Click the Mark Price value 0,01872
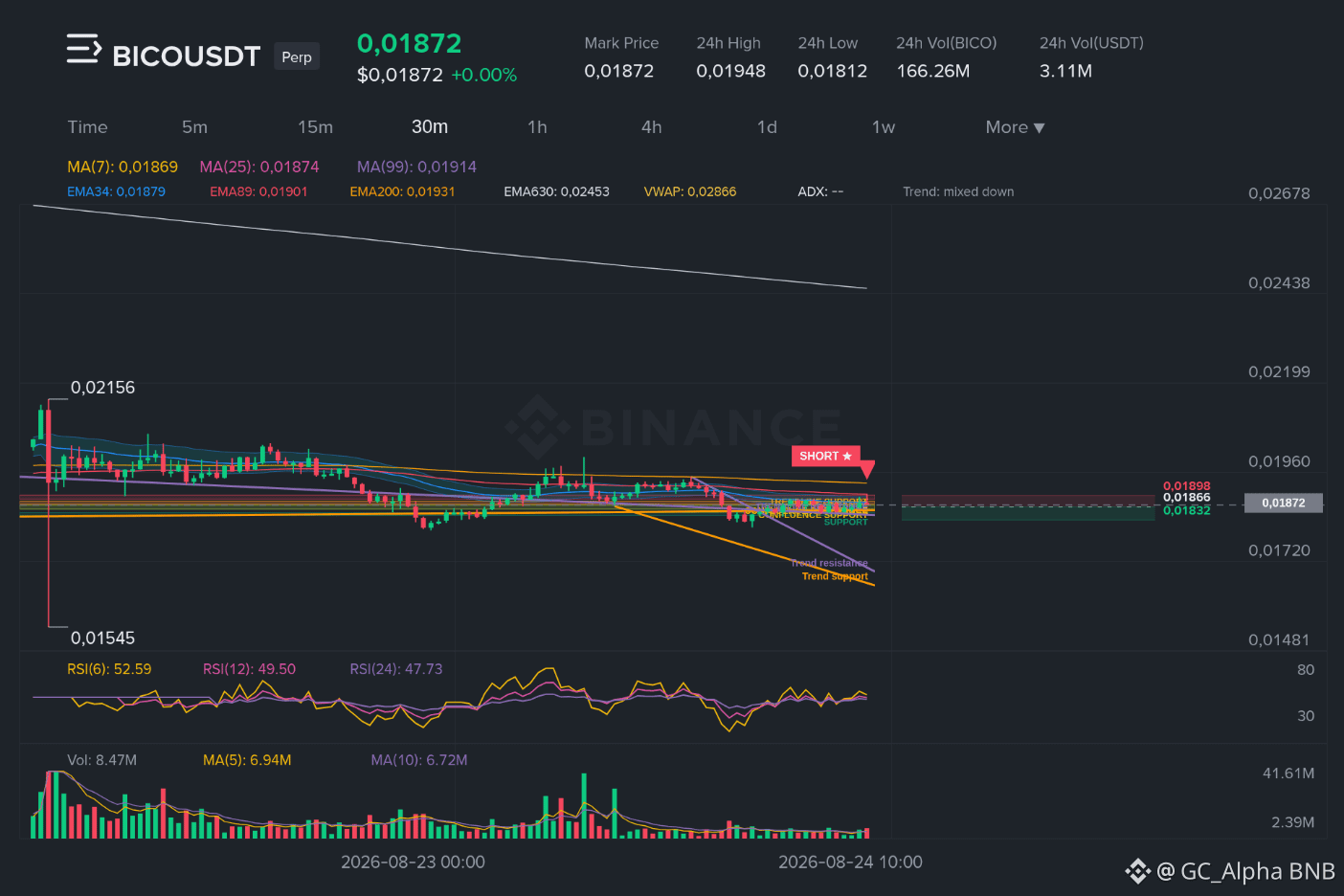Image resolution: width=1344 pixels, height=896 pixels. pyautogui.click(x=619, y=71)
